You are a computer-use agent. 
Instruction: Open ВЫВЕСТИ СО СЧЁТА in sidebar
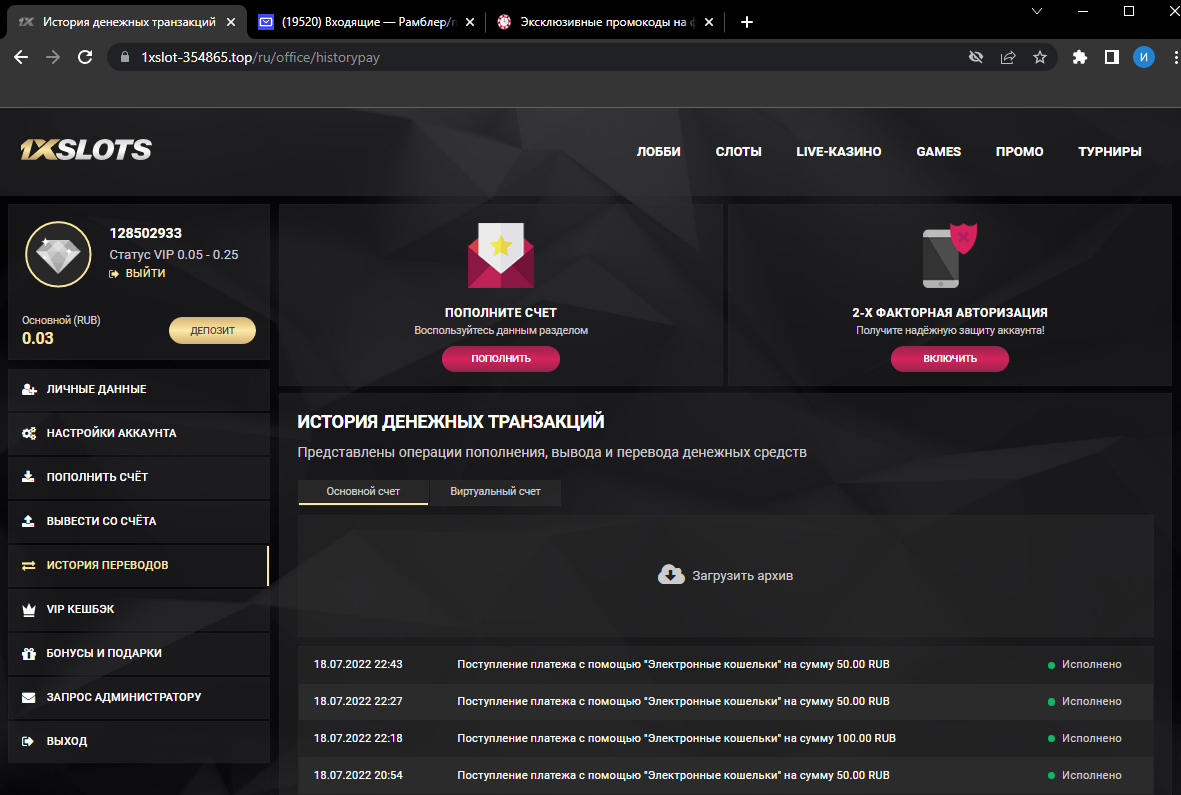(x=139, y=521)
